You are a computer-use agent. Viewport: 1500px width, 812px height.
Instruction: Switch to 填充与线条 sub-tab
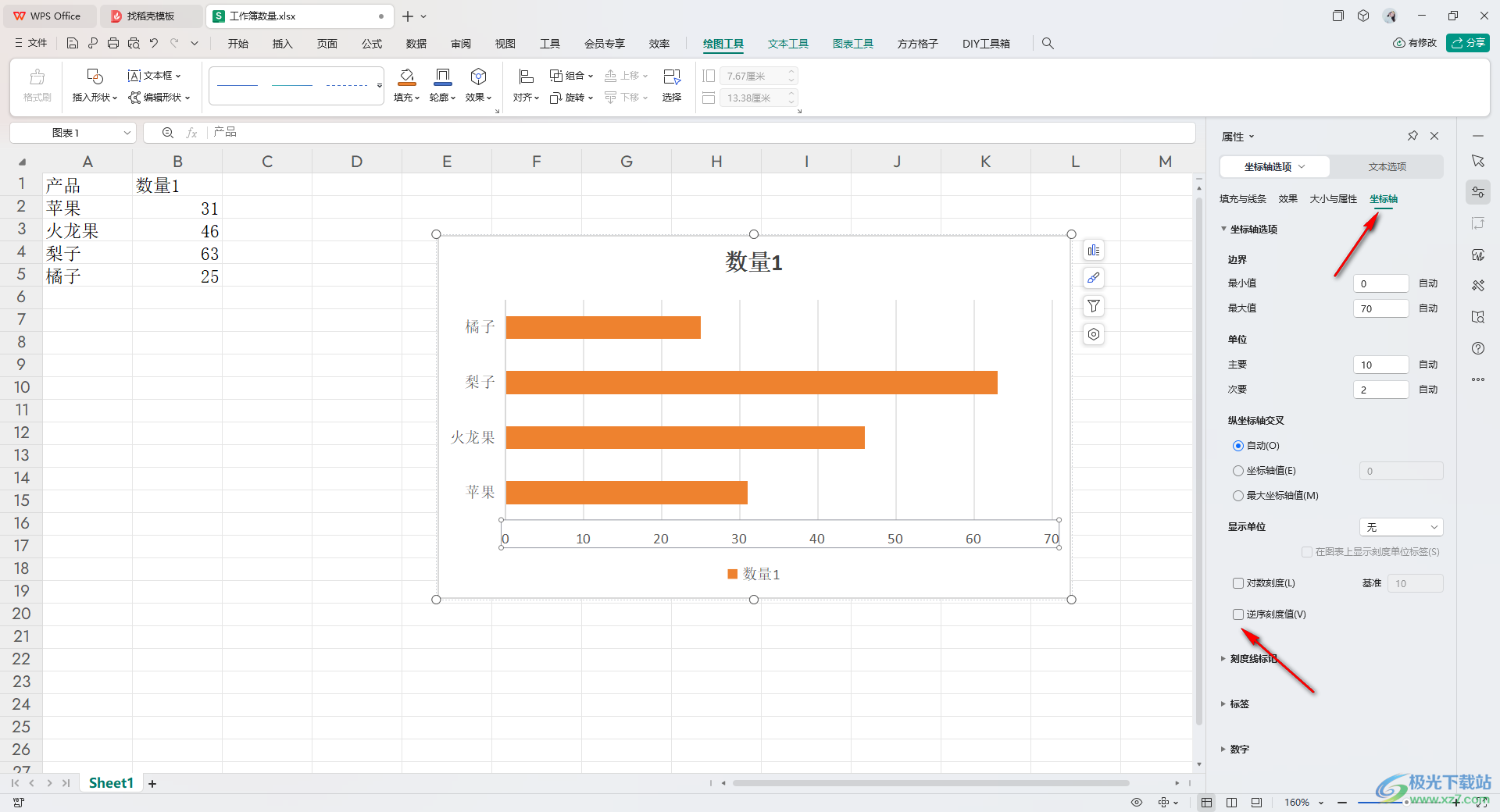coord(1243,199)
